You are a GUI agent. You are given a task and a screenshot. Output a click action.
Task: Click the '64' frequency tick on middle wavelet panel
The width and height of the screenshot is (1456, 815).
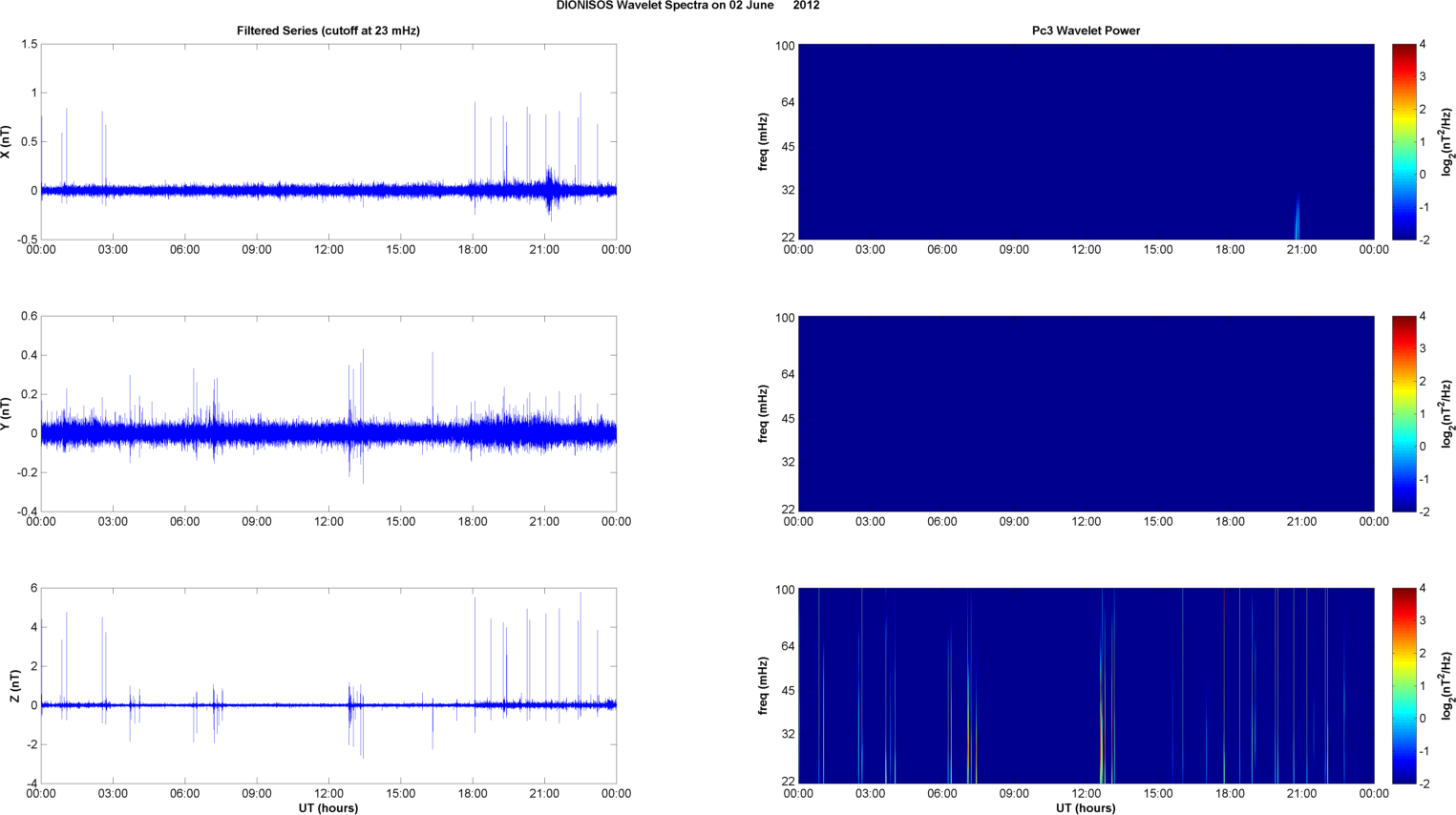click(789, 374)
